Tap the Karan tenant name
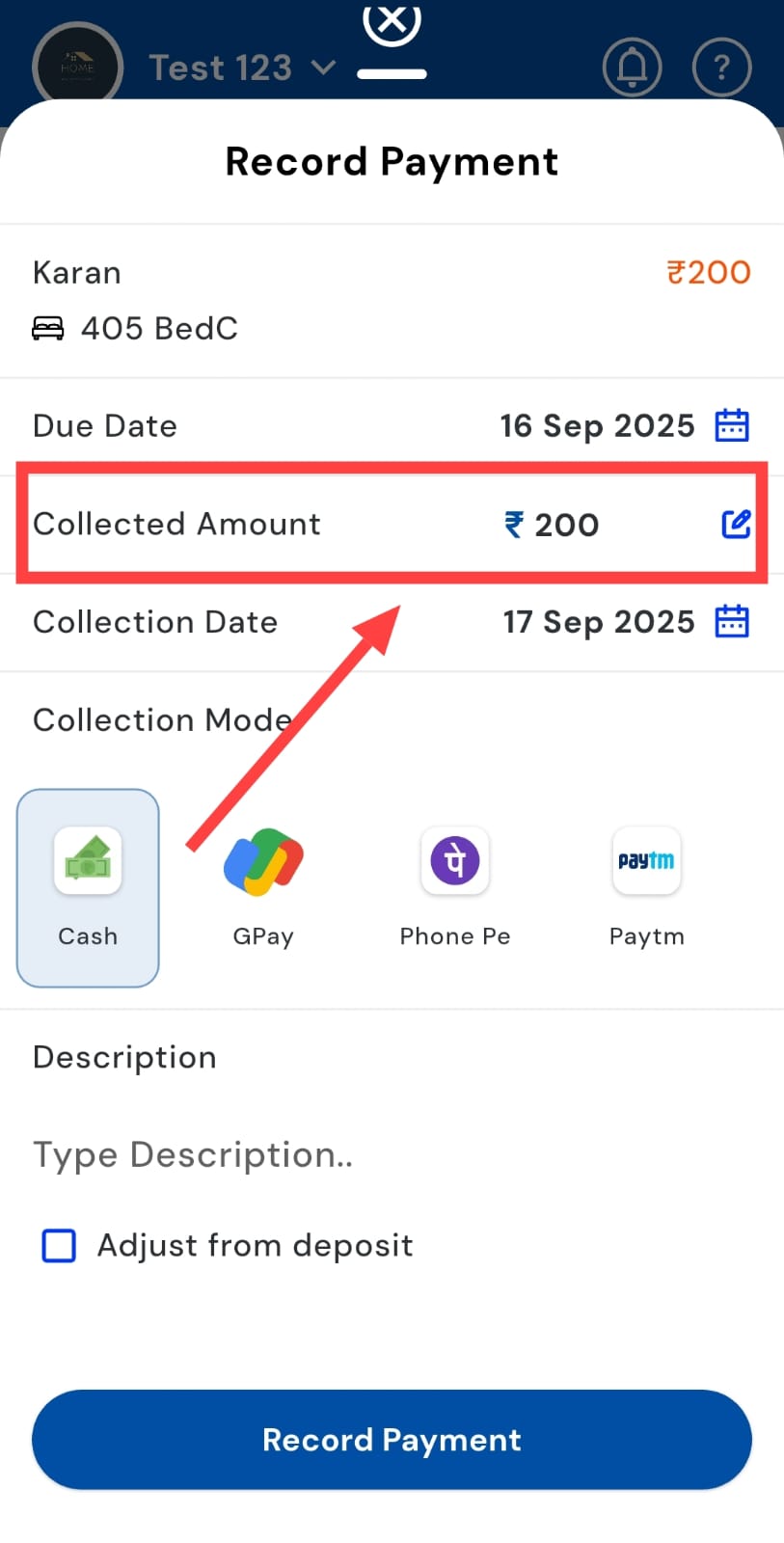Viewport: 784px width, 1543px height. (x=77, y=273)
